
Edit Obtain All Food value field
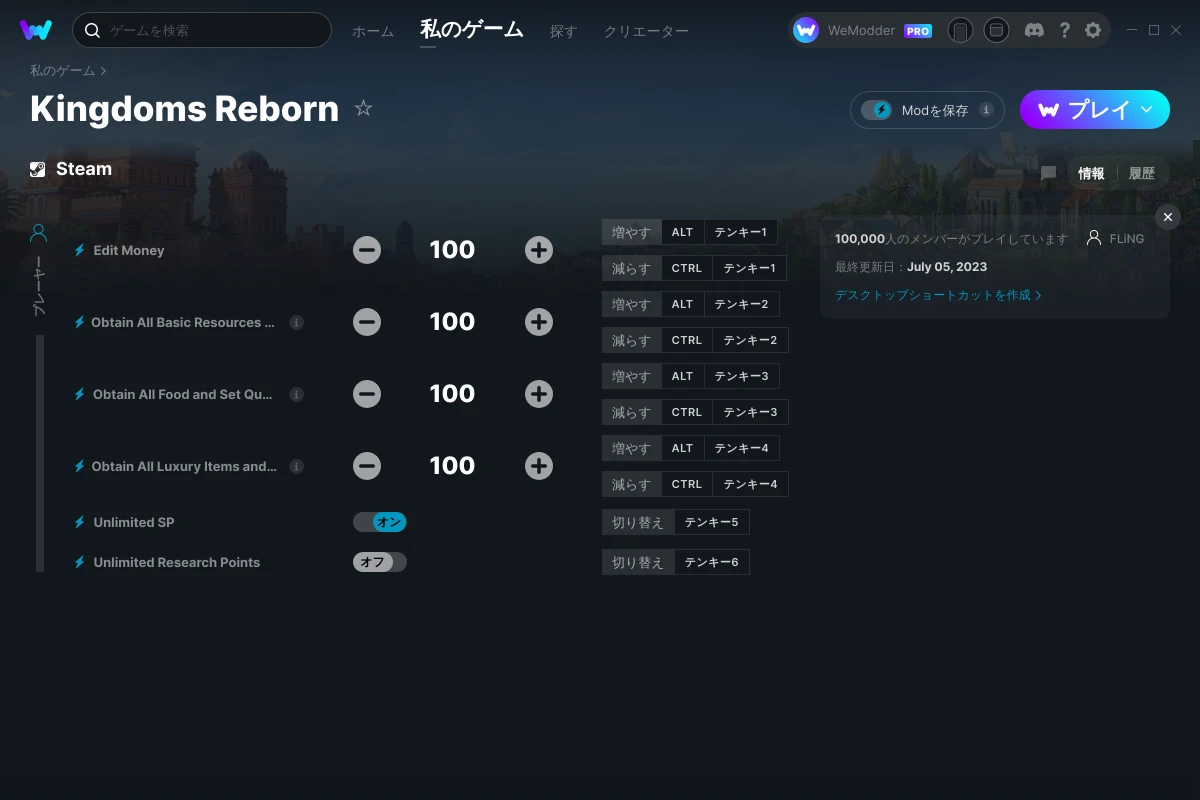click(x=452, y=394)
